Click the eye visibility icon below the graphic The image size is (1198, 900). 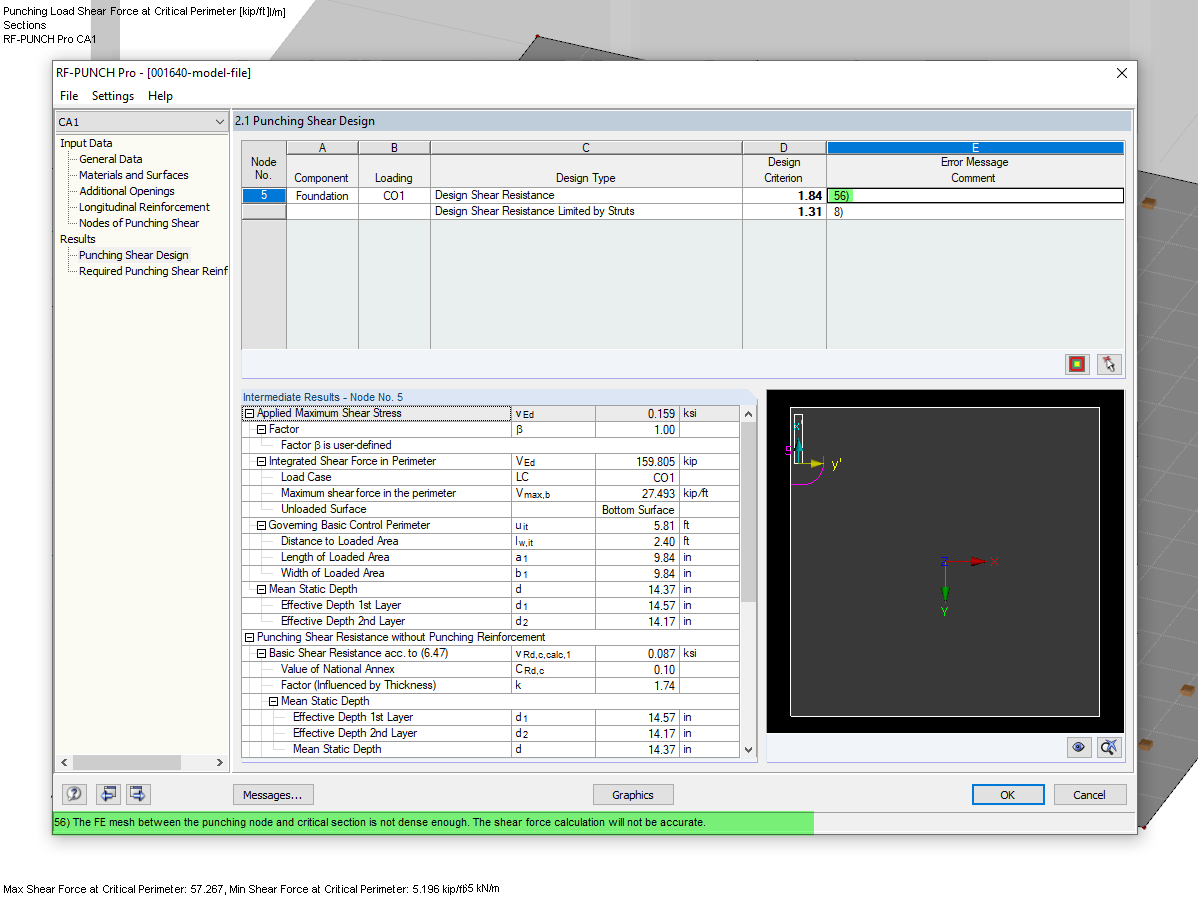tap(1078, 747)
